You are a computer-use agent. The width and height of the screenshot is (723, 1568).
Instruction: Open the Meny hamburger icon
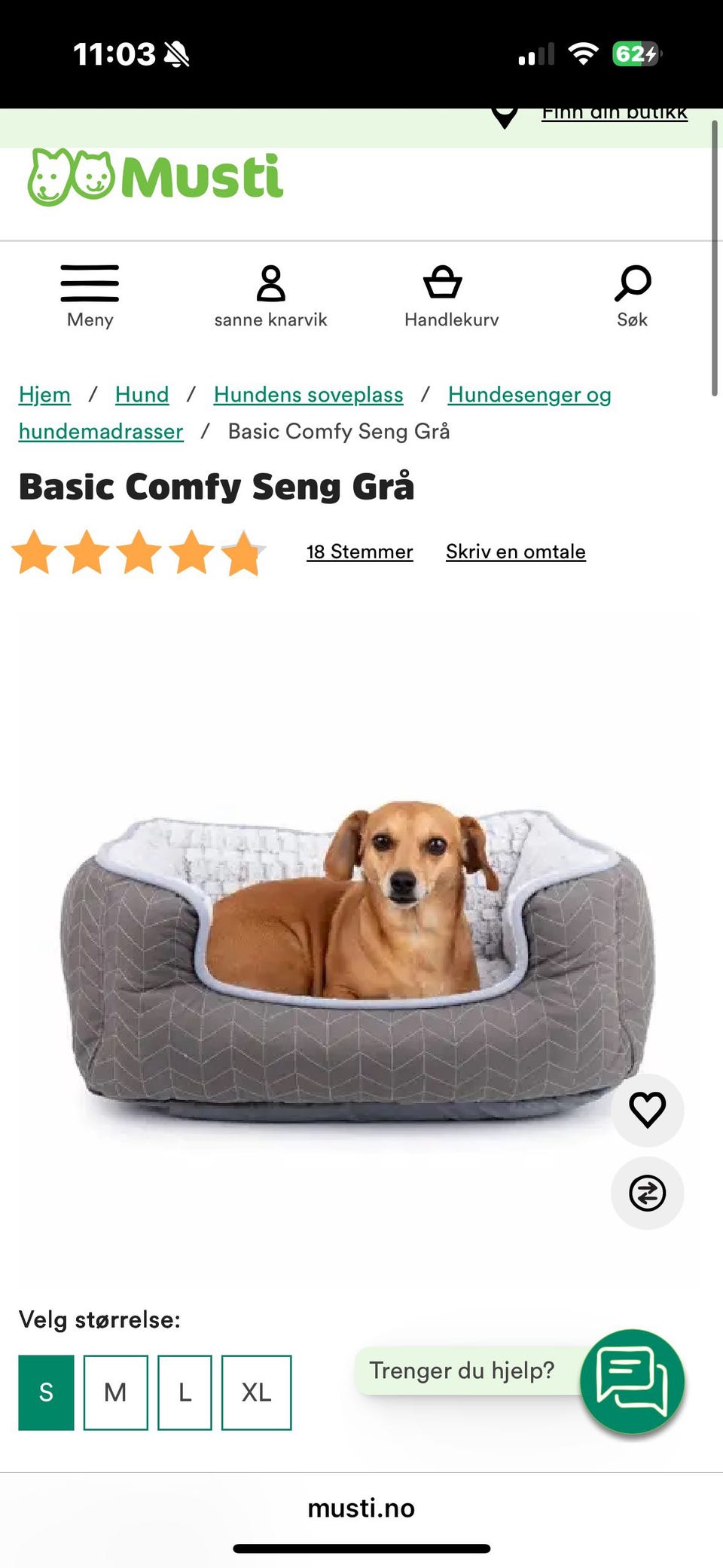pyautogui.click(x=90, y=283)
